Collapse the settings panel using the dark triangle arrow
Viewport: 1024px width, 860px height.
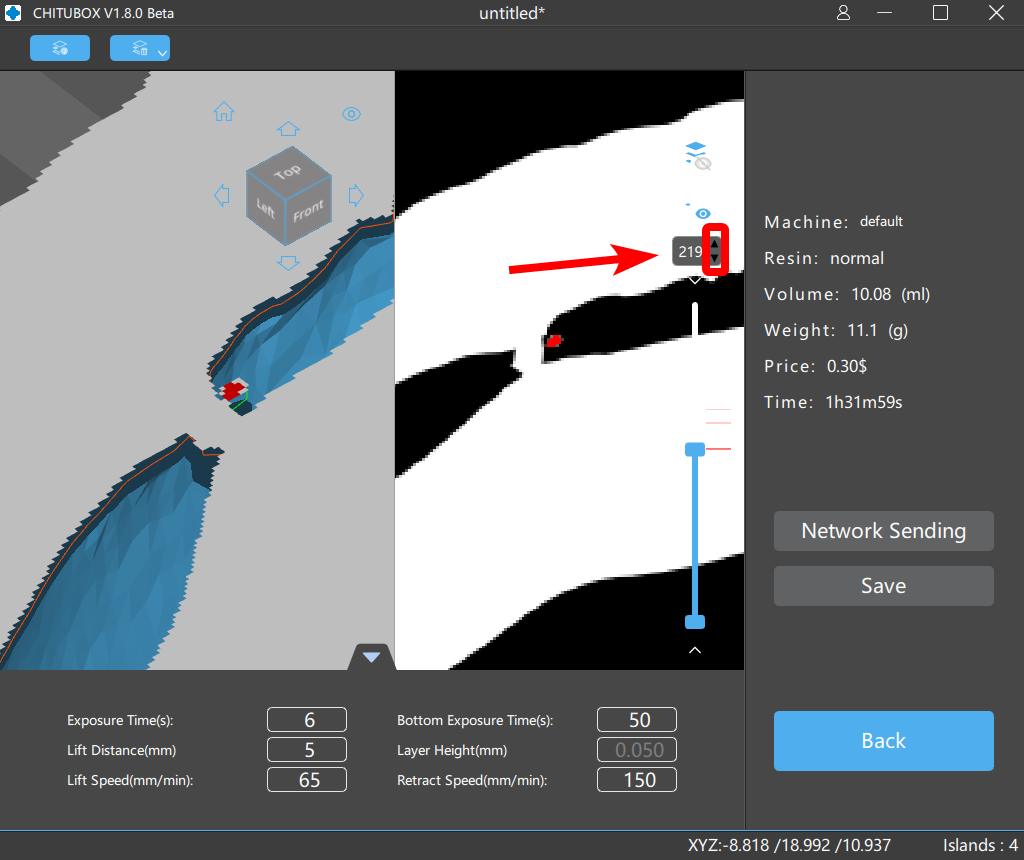tap(370, 656)
